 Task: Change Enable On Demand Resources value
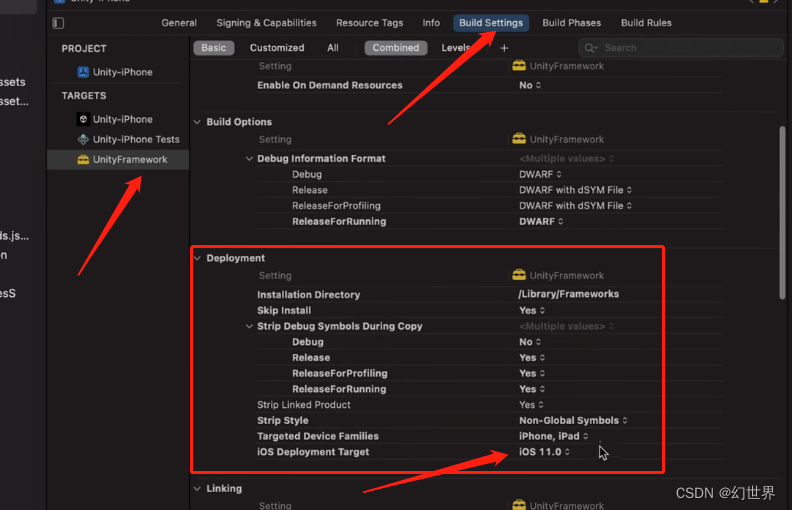530,85
